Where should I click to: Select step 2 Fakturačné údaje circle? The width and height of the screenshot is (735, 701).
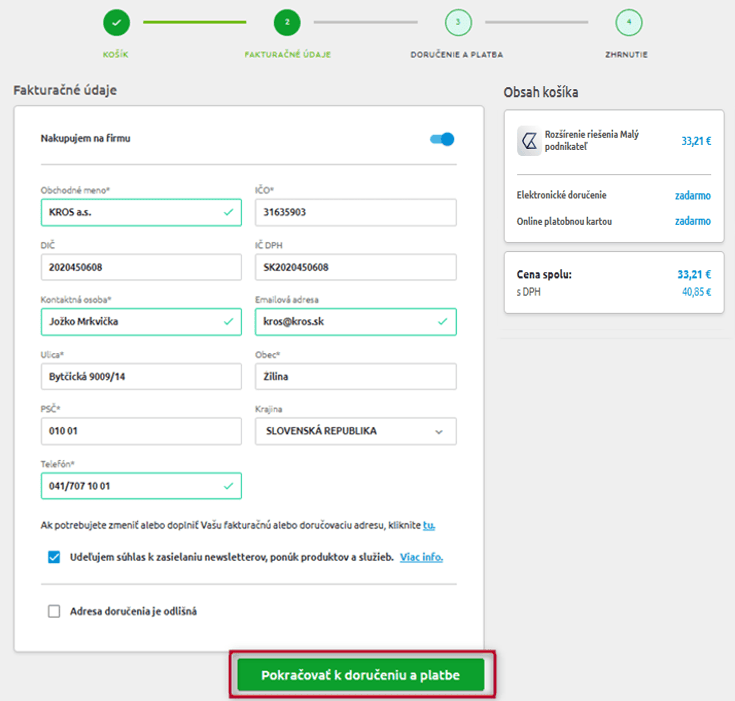[x=287, y=21]
